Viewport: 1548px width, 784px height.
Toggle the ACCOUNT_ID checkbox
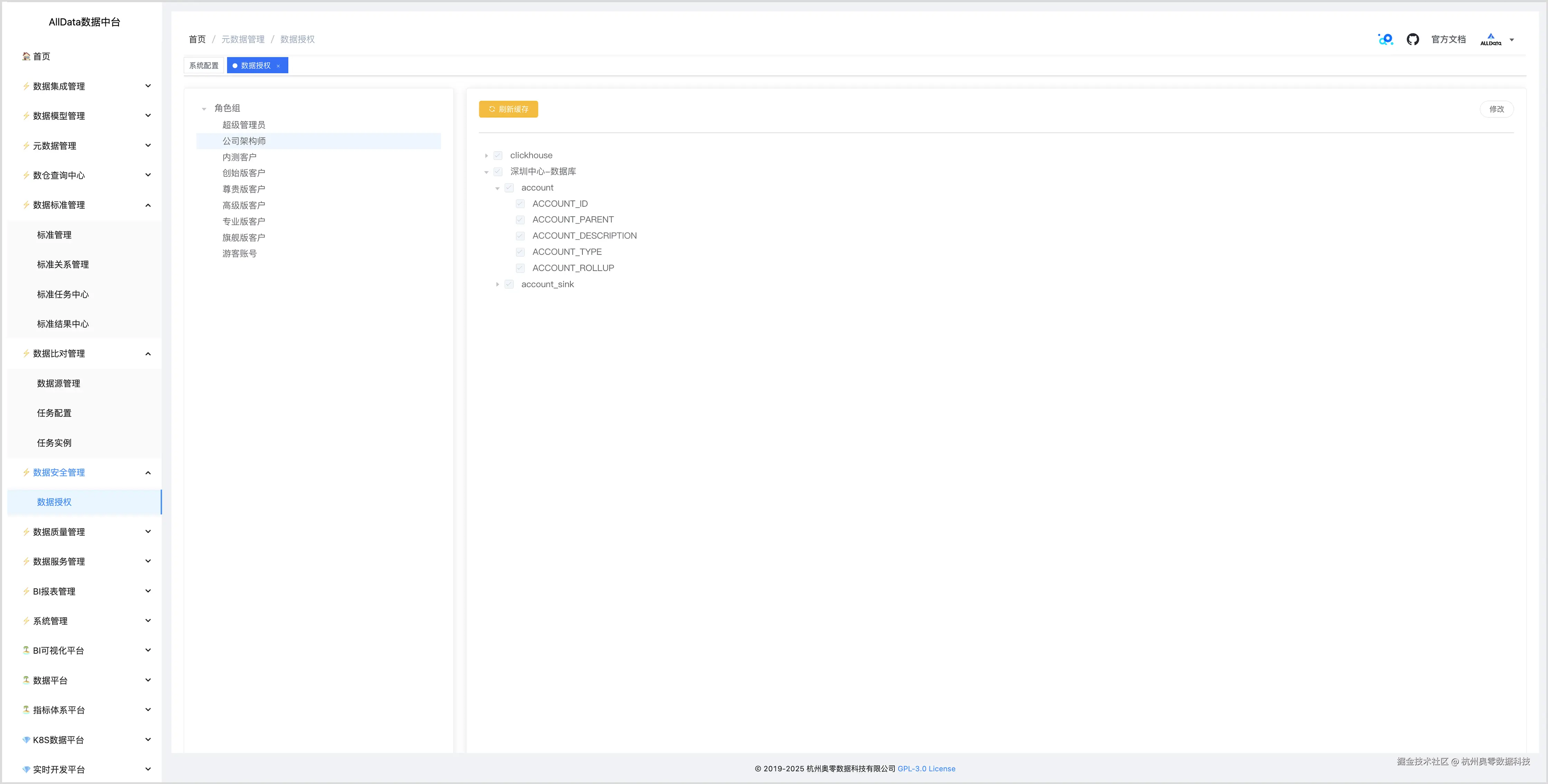pyautogui.click(x=520, y=204)
